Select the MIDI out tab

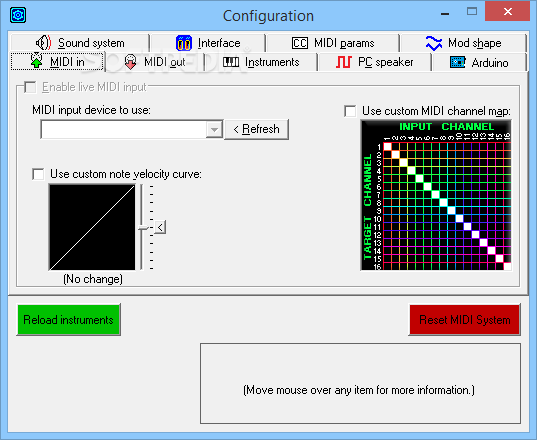pyautogui.click(x=155, y=62)
